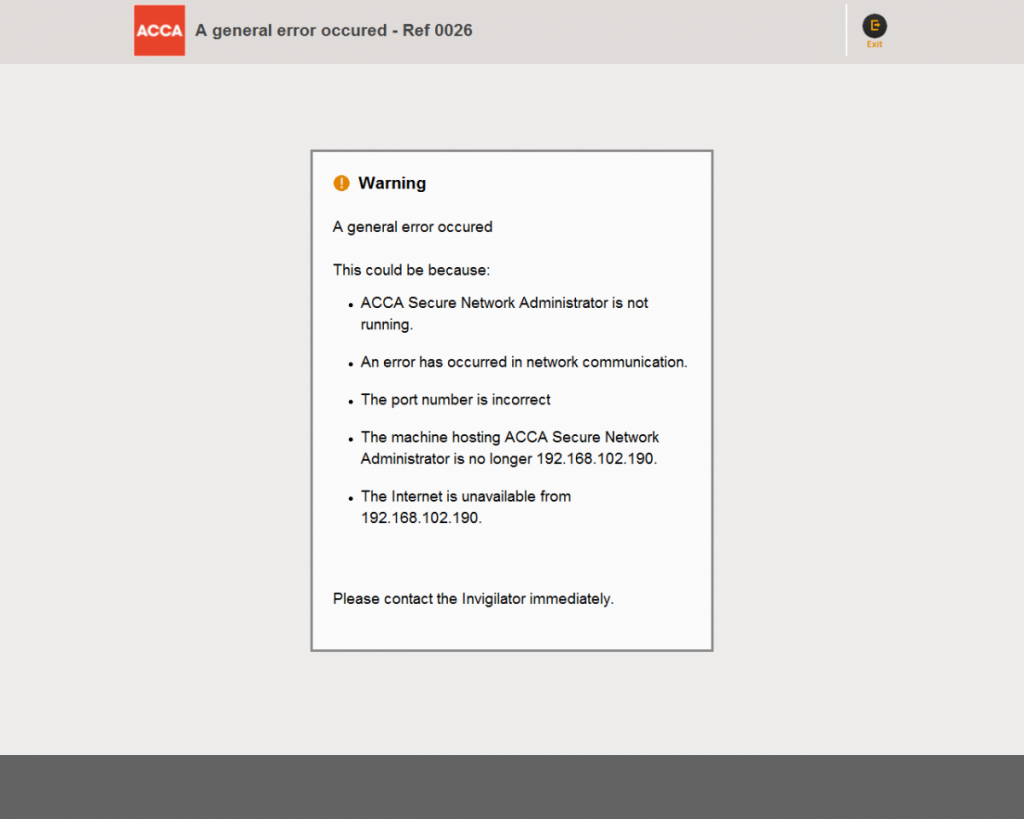Click the bullet dot before "The port number"
Viewport: 1024px width, 819px height.
(351, 402)
